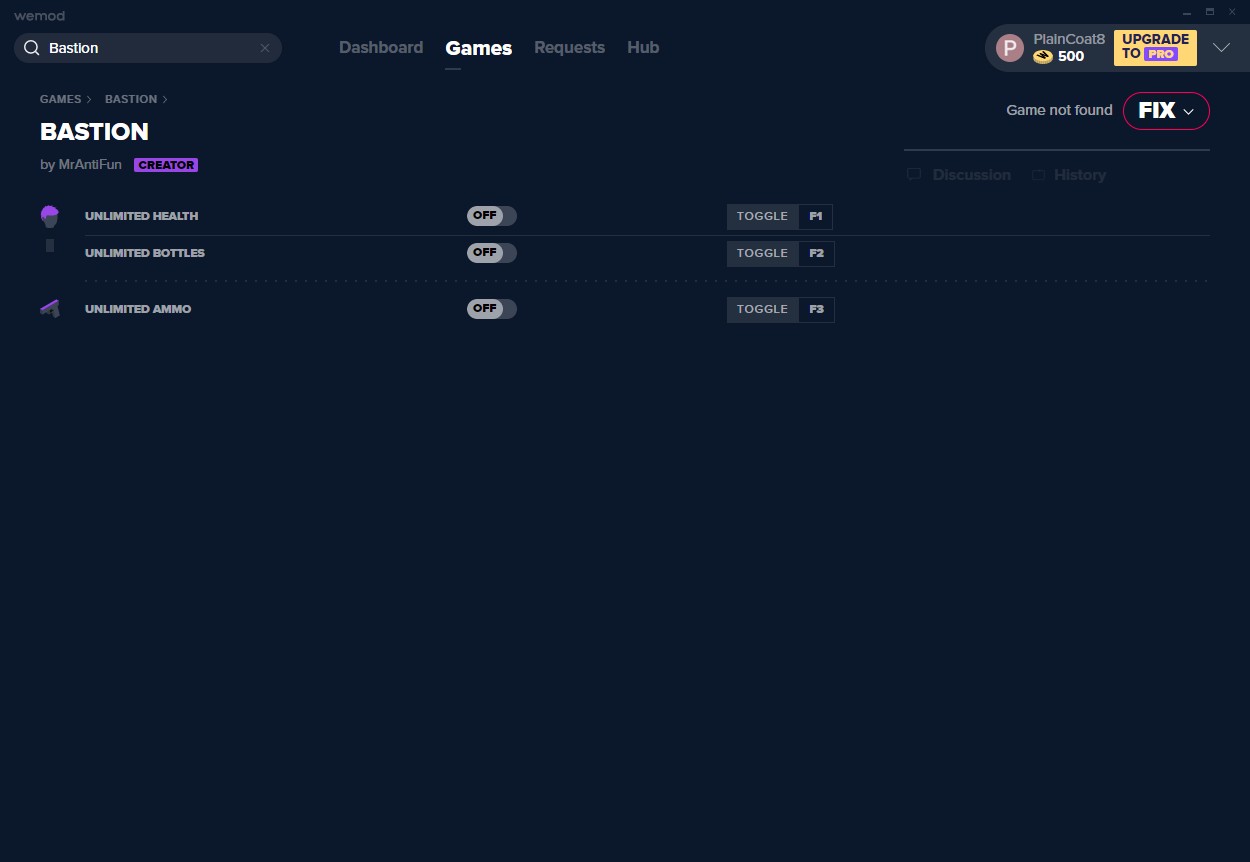This screenshot has width=1250, height=862.
Task: Open the Requests tab
Action: [569, 47]
